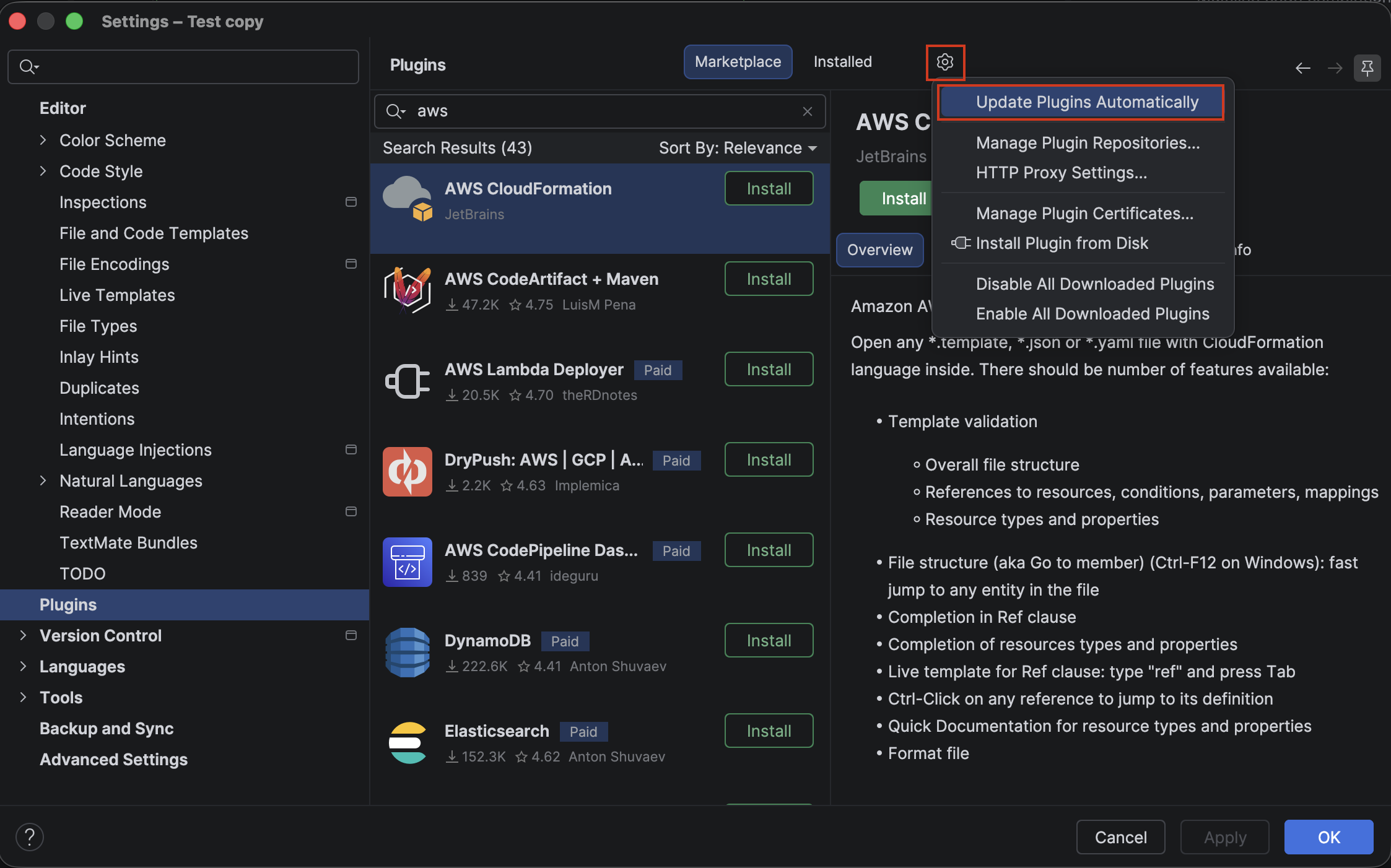Viewport: 1391px width, 868px height.
Task: Clear the aws plugin search text
Action: tap(808, 111)
